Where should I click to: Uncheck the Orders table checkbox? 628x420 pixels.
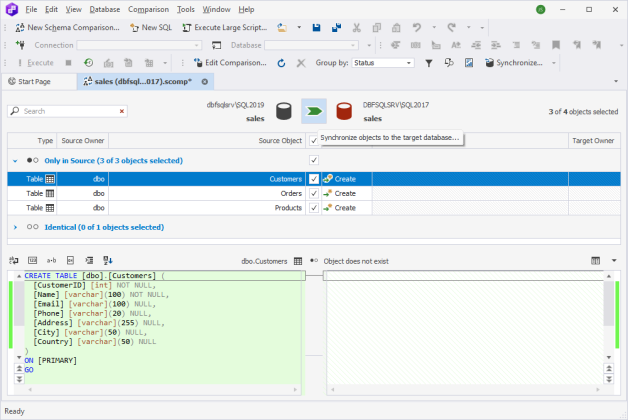pos(314,193)
